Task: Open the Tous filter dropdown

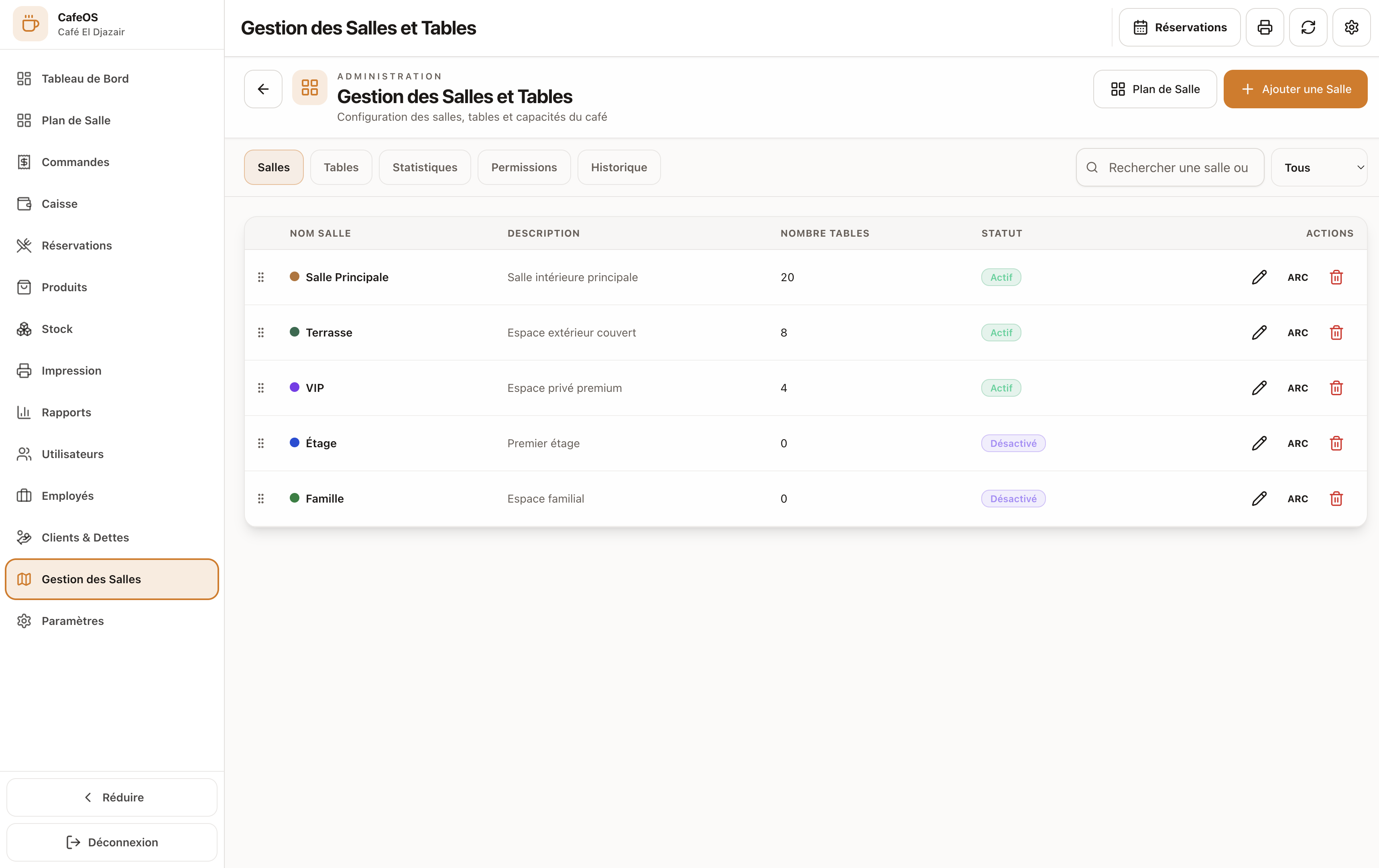Action: (1319, 168)
